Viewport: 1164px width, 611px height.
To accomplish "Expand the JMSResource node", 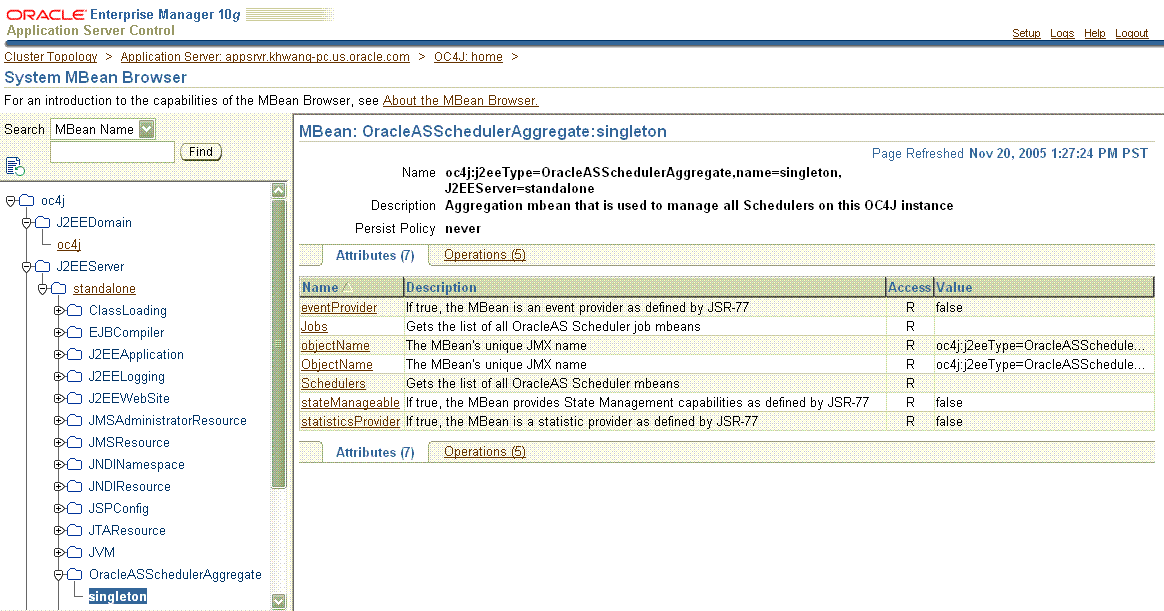I will (59, 442).
